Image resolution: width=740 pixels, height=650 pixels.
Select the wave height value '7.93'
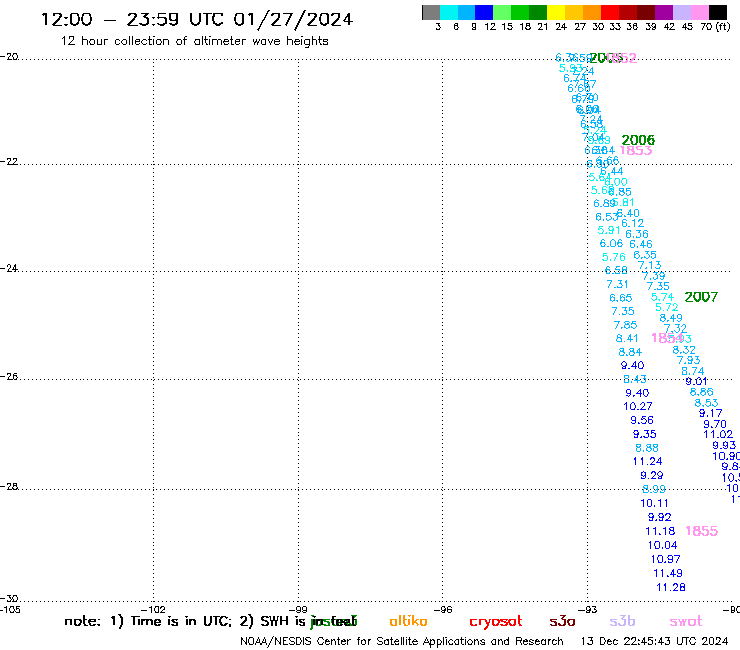(x=689, y=360)
